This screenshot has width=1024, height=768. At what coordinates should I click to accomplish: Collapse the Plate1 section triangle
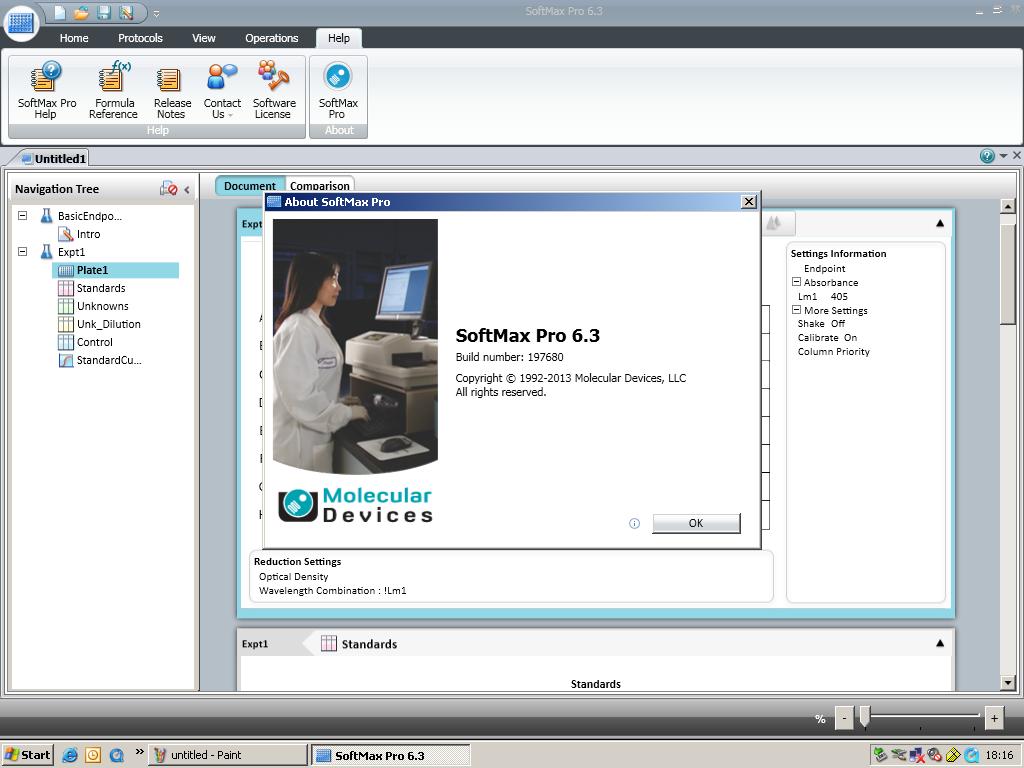940,223
